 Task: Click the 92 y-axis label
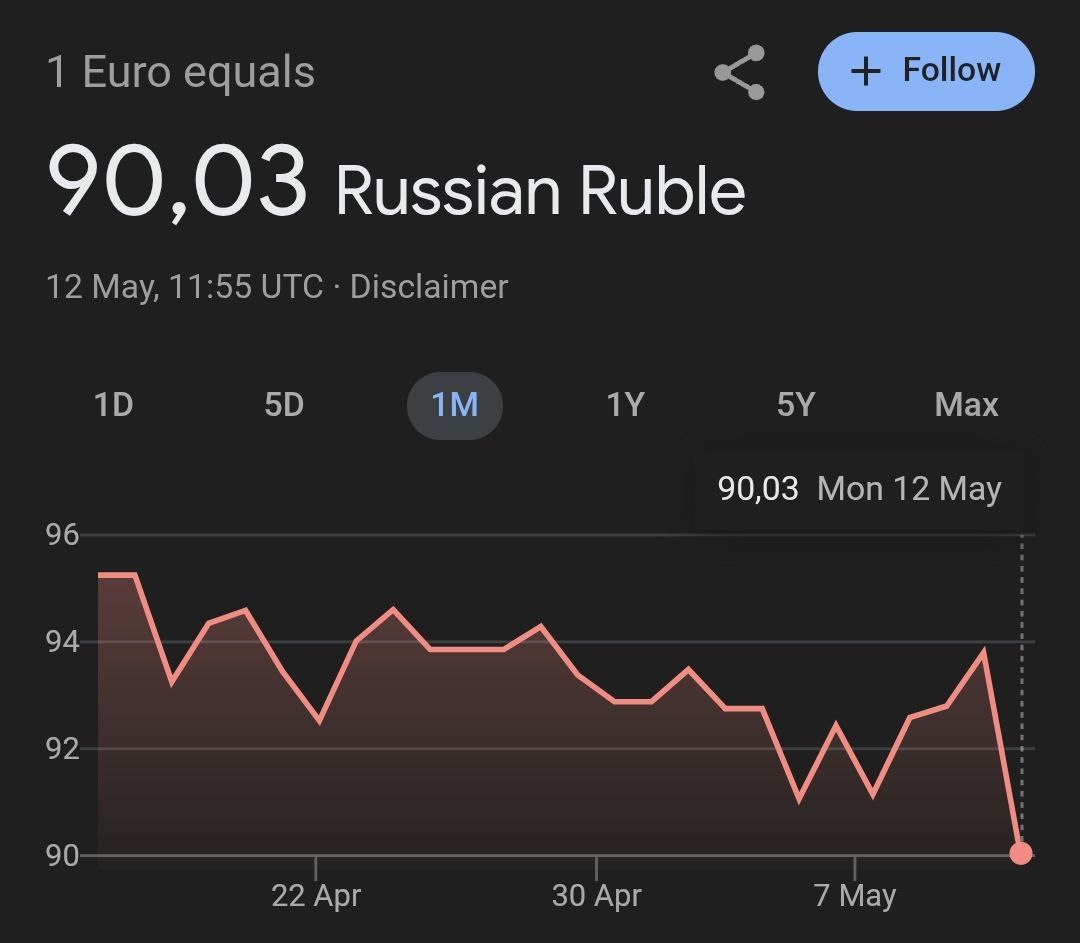click(x=62, y=748)
